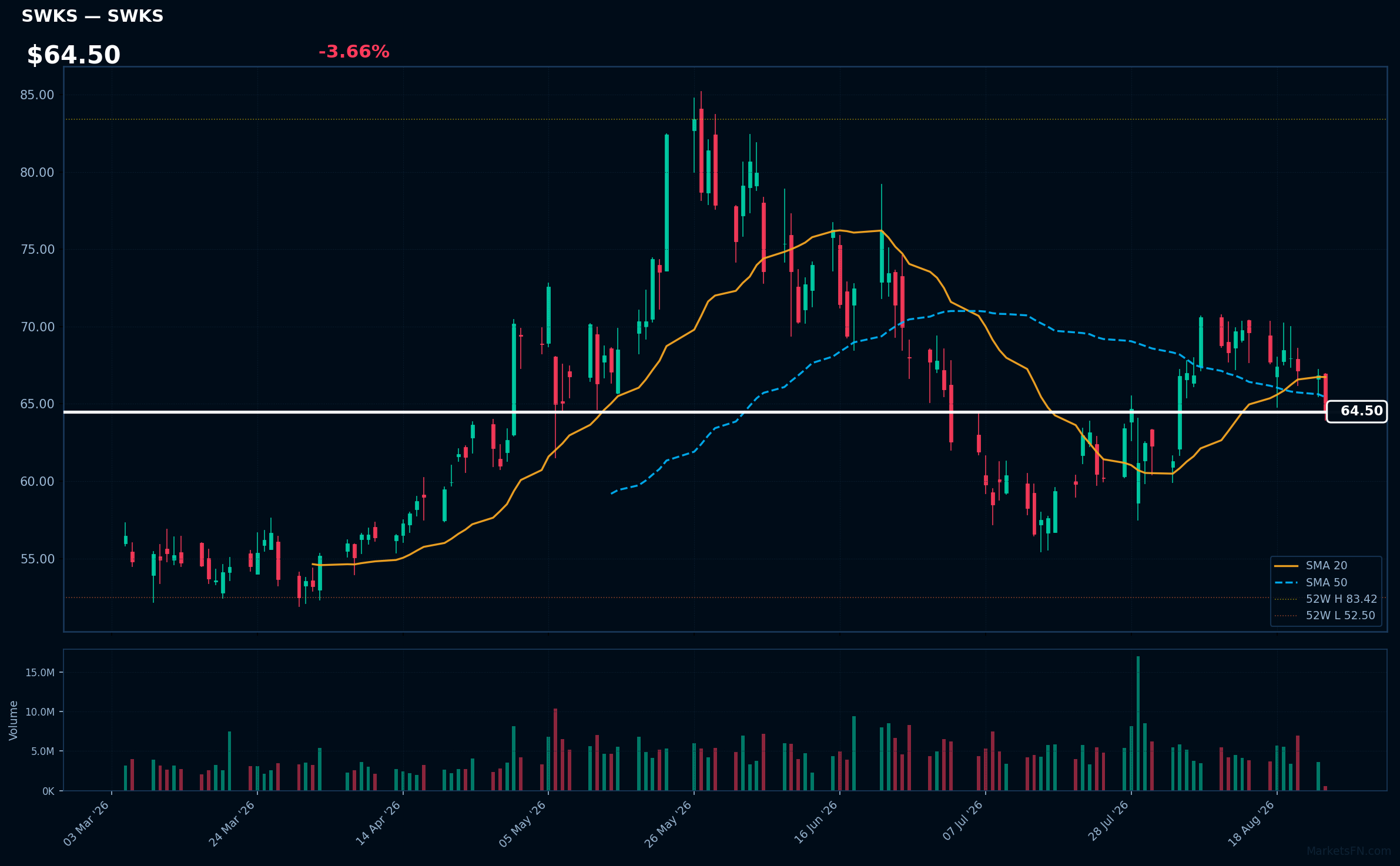
Task: Click the SWKS — SWKS chart title
Action: point(92,16)
